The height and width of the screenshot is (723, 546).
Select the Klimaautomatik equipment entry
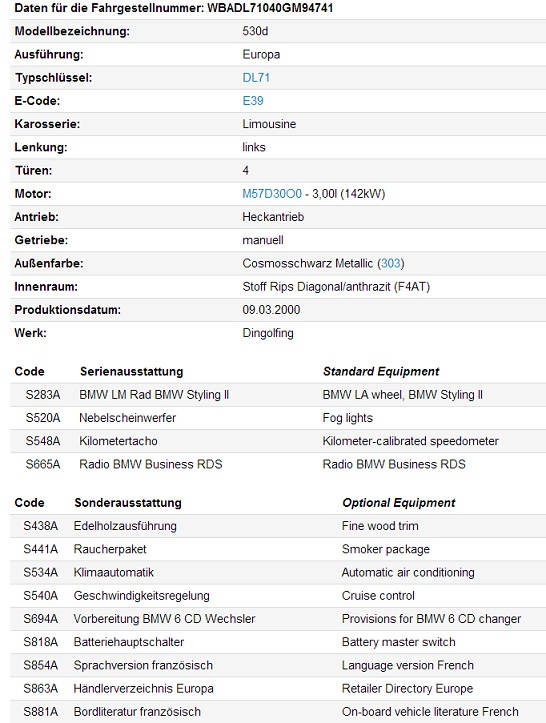pyautogui.click(x=113, y=573)
